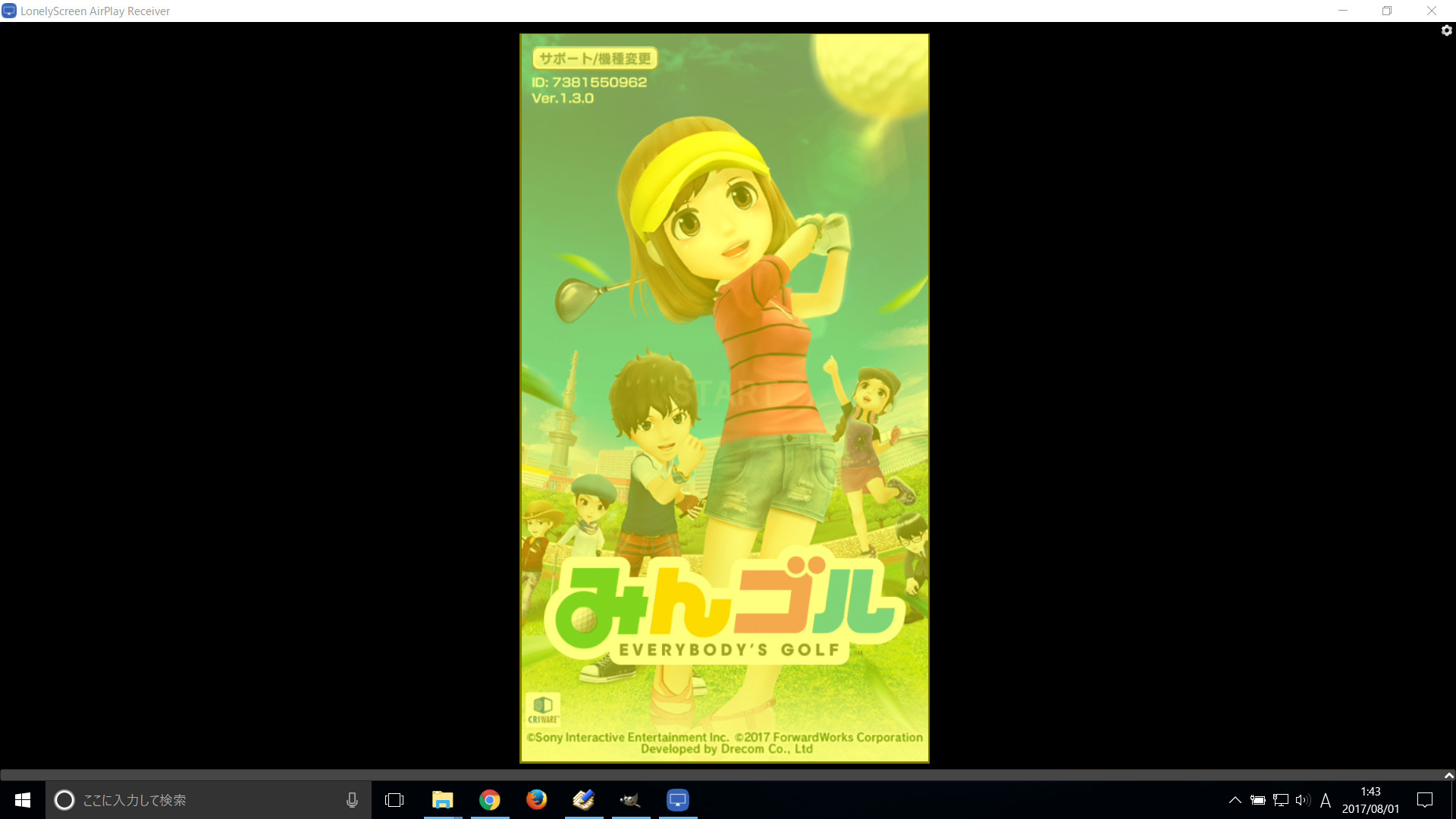This screenshot has height=819, width=1456.
Task: Open the pencil notepad app on taskbar
Action: [584, 800]
